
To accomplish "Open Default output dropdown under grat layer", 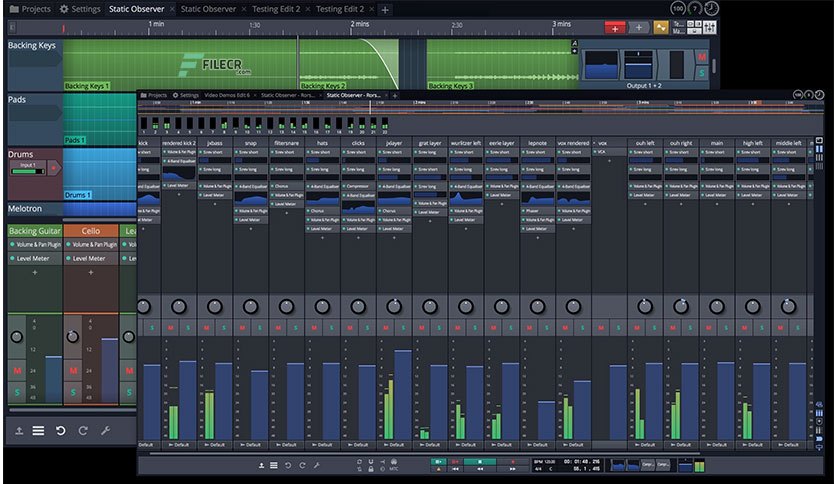I will (430, 445).
